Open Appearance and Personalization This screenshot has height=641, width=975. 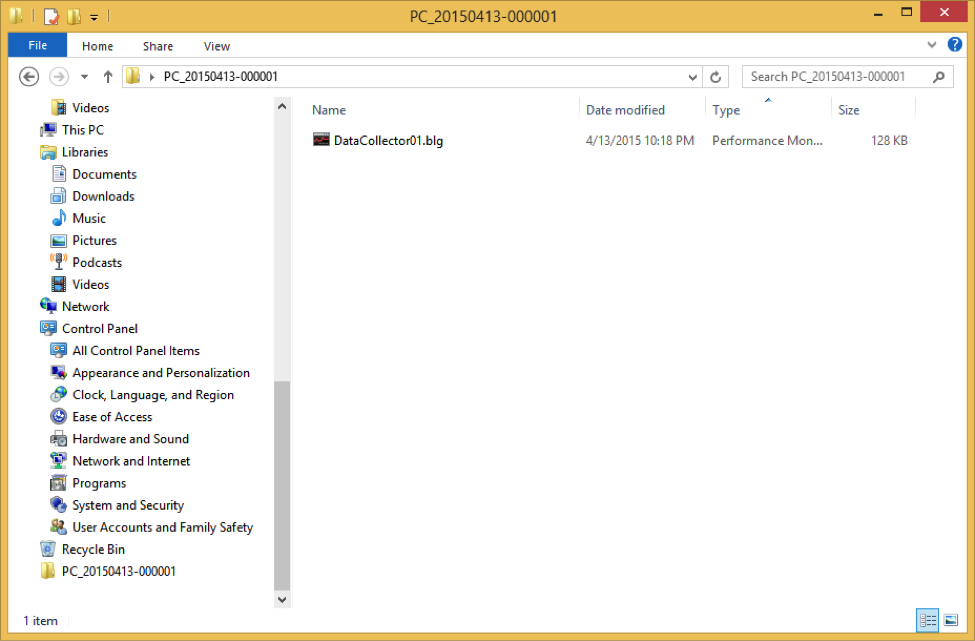tap(161, 373)
